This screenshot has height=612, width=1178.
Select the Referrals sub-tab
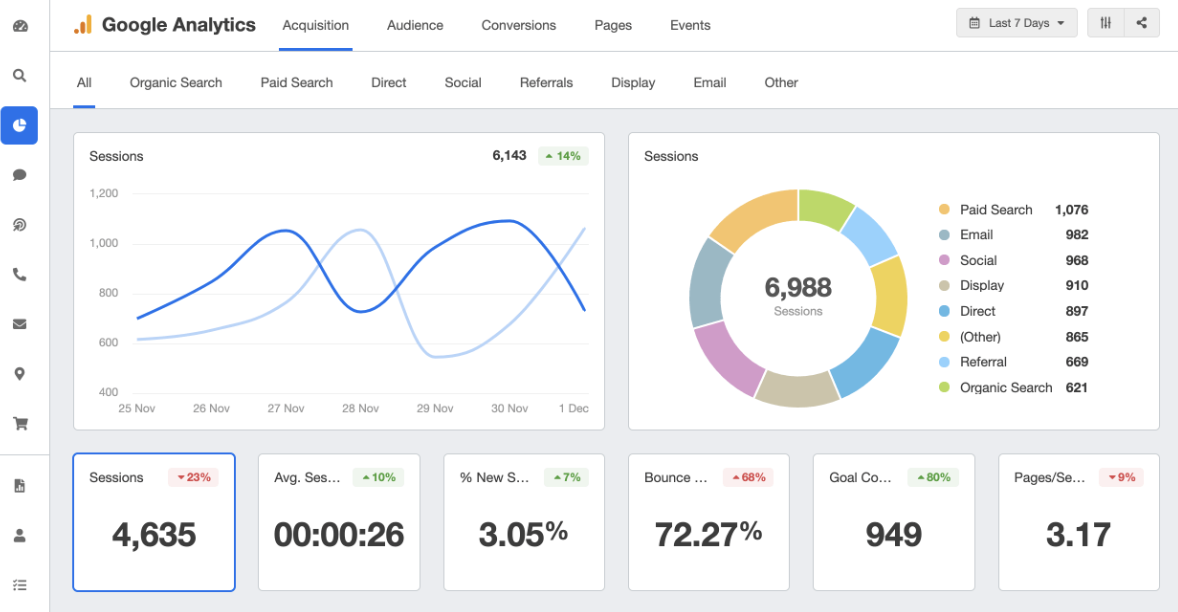click(546, 83)
